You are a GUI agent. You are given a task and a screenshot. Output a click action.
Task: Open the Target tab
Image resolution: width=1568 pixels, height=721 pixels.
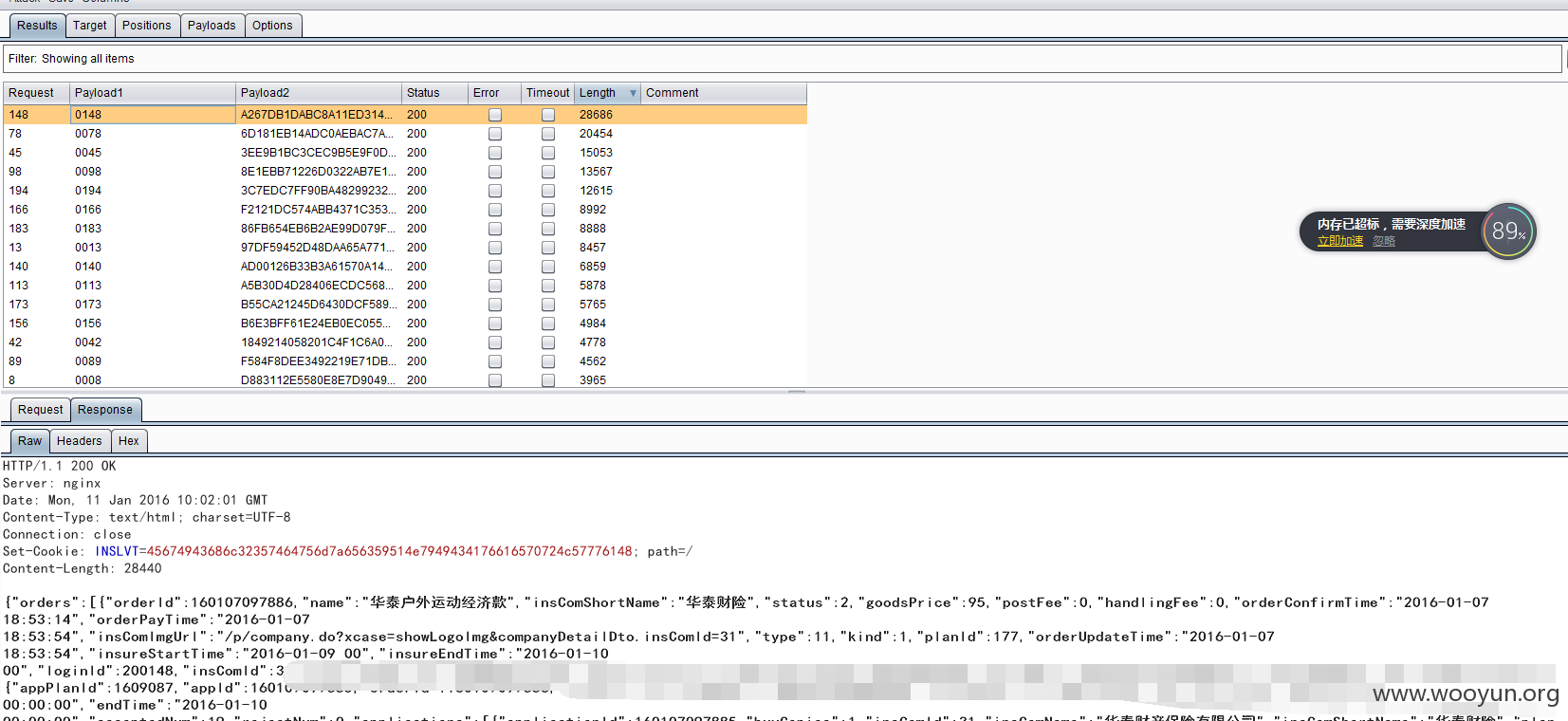coord(90,26)
